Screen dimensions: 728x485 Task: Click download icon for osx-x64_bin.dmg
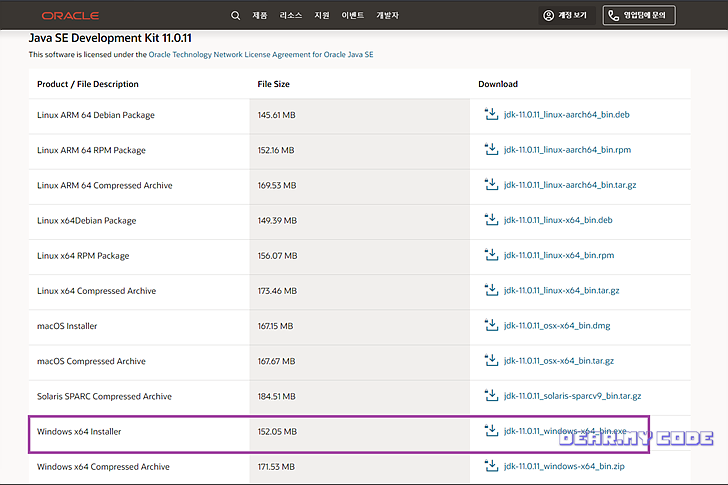(x=491, y=325)
